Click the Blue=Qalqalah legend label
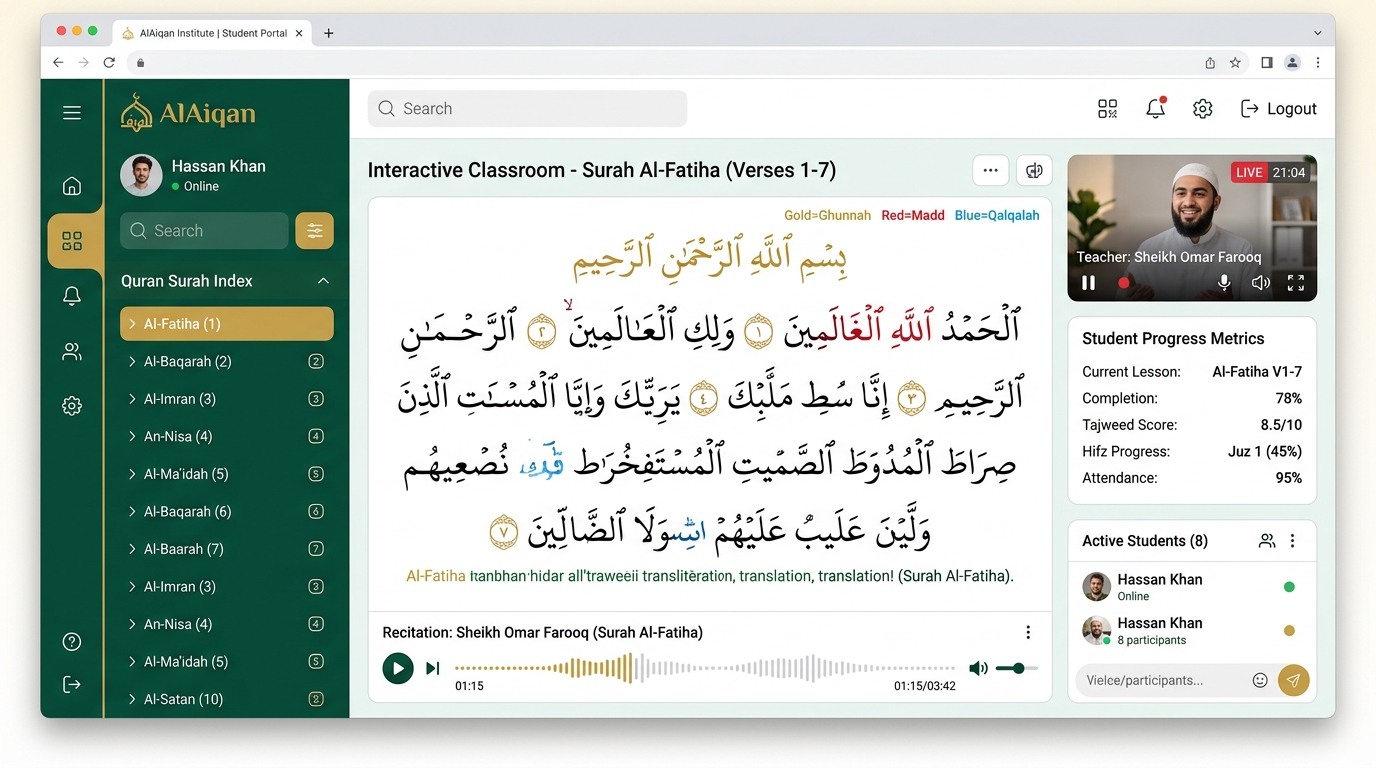This screenshot has width=1376, height=768. click(x=997, y=215)
